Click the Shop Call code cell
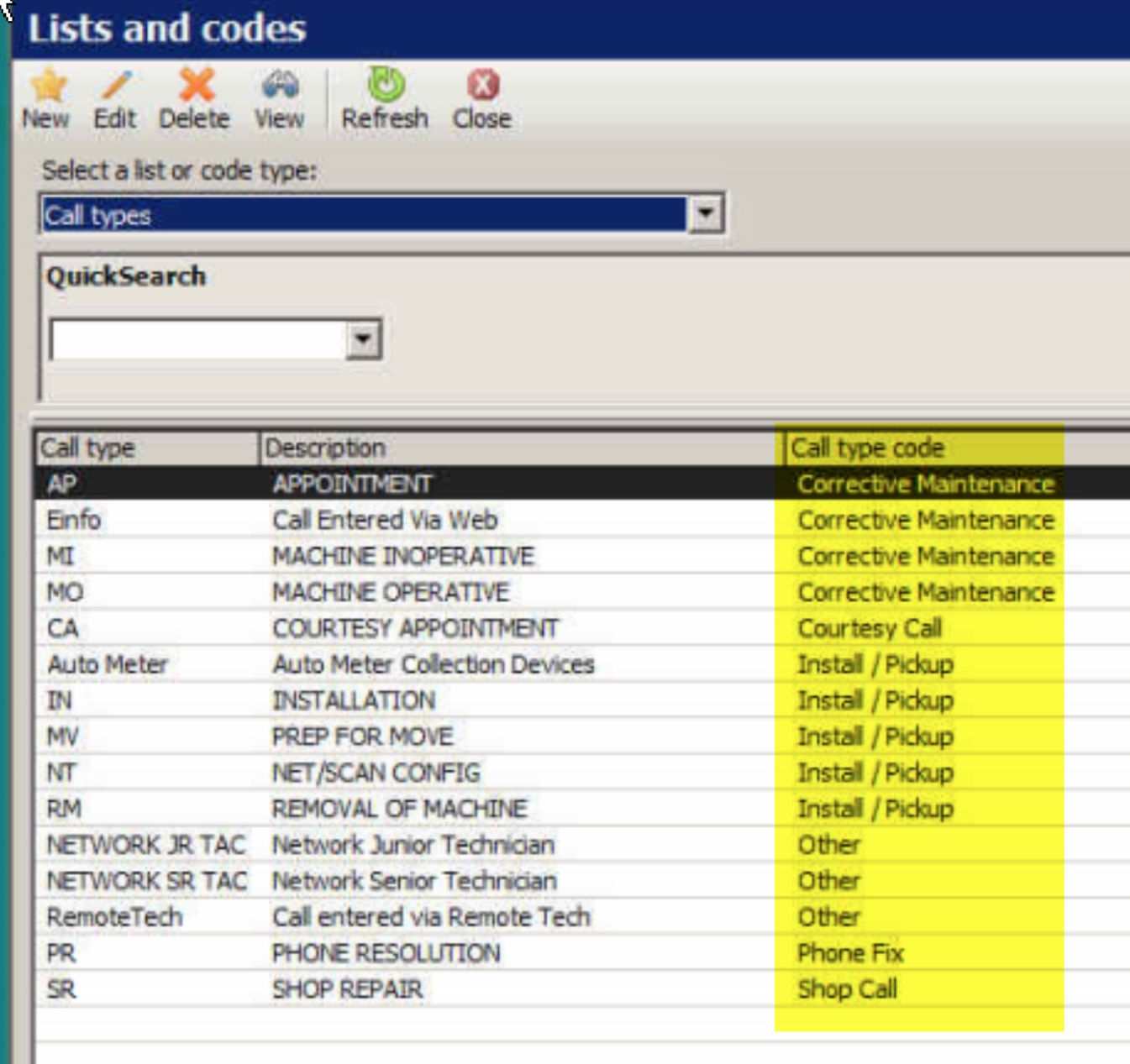Viewport: 1130px width, 1064px height. [848, 990]
